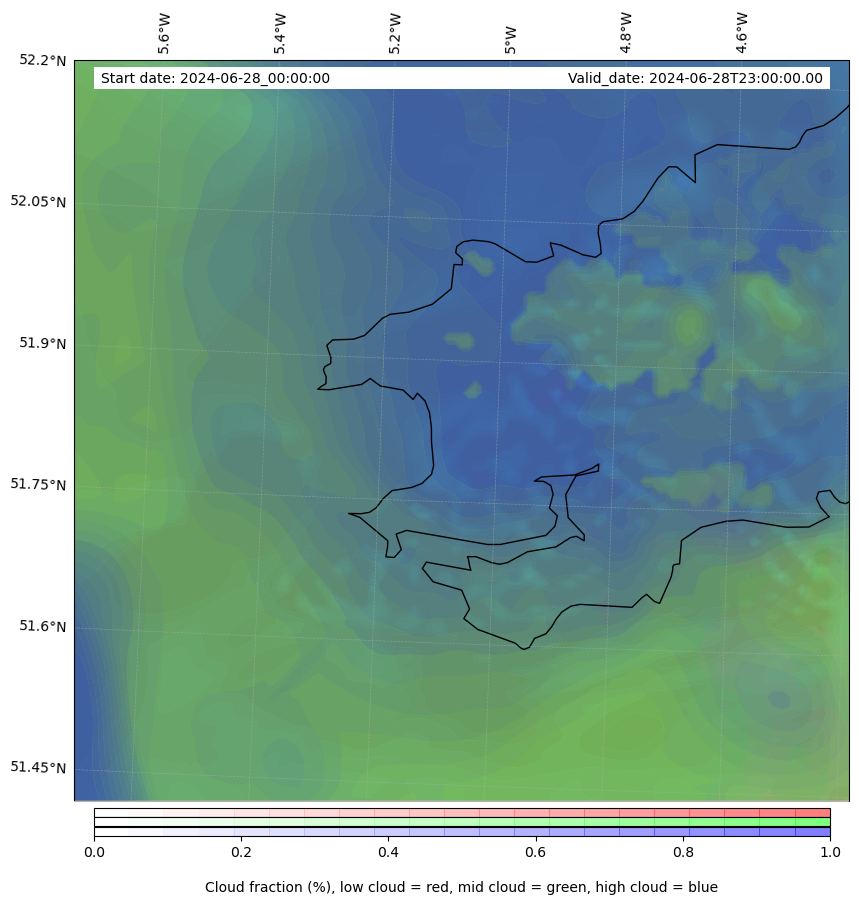
Task: Select the 52.05°N latitude tick label
Action: click(38, 201)
